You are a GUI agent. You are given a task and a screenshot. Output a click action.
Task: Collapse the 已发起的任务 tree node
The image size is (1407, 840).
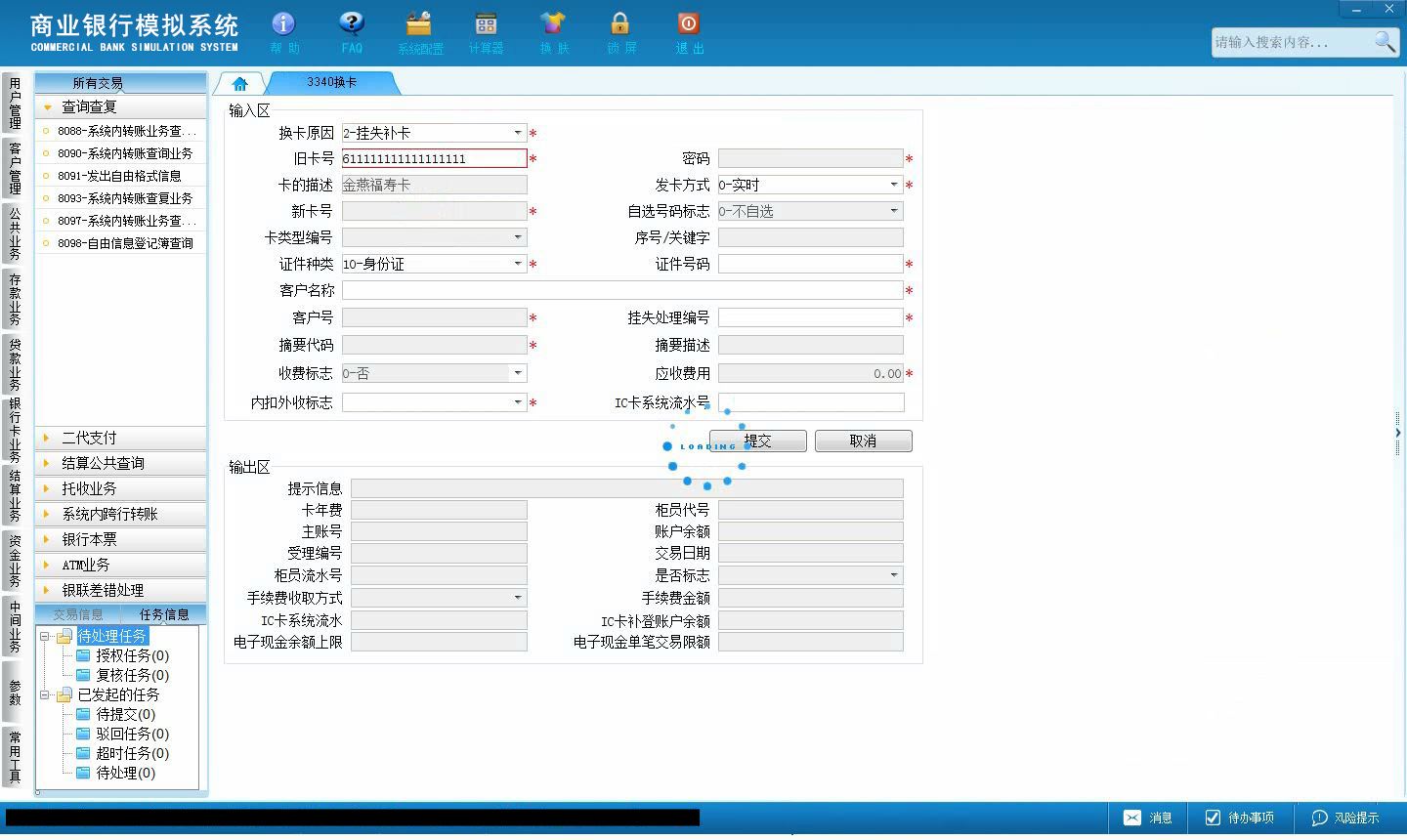coord(45,694)
